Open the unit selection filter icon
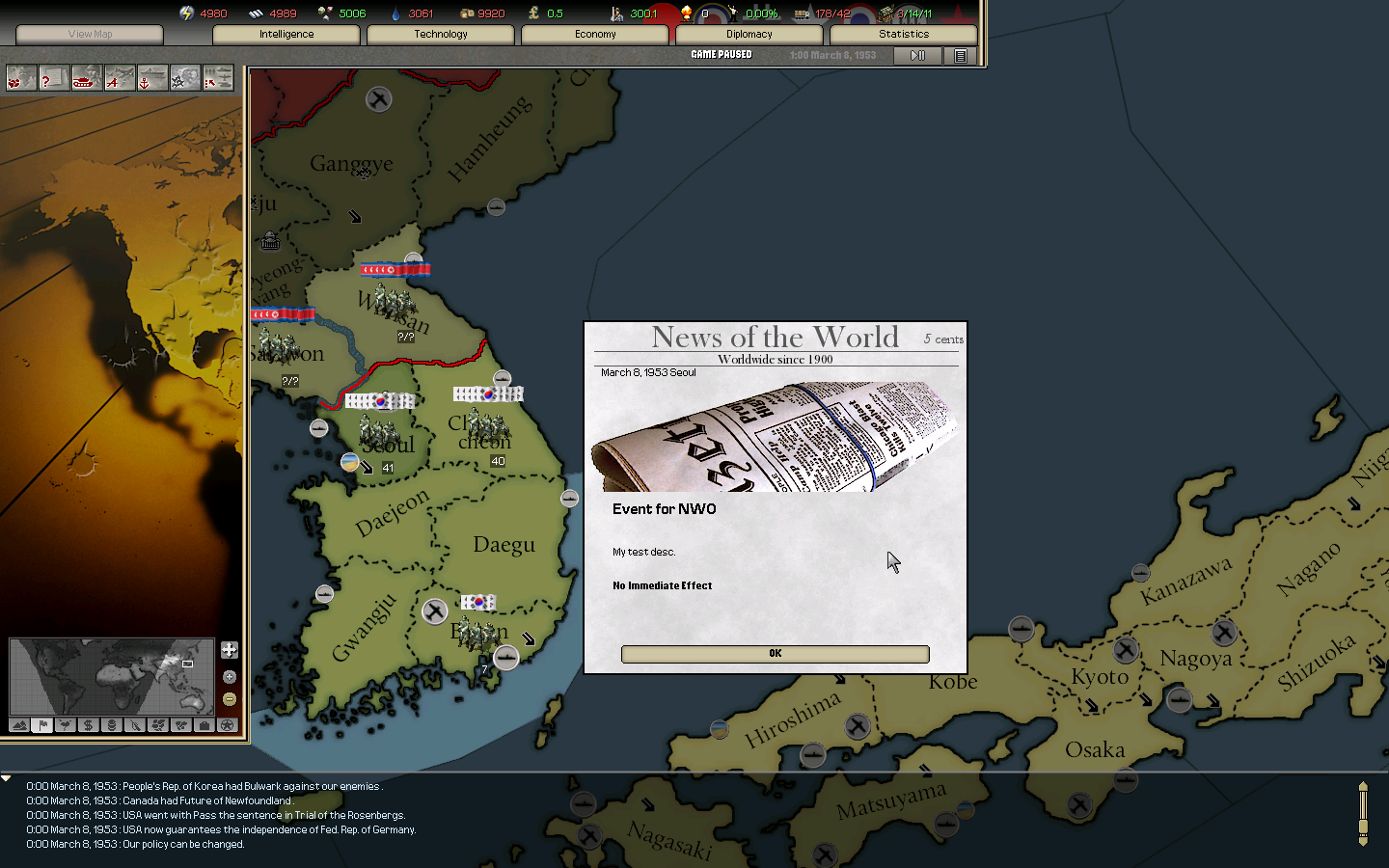 tap(218, 78)
